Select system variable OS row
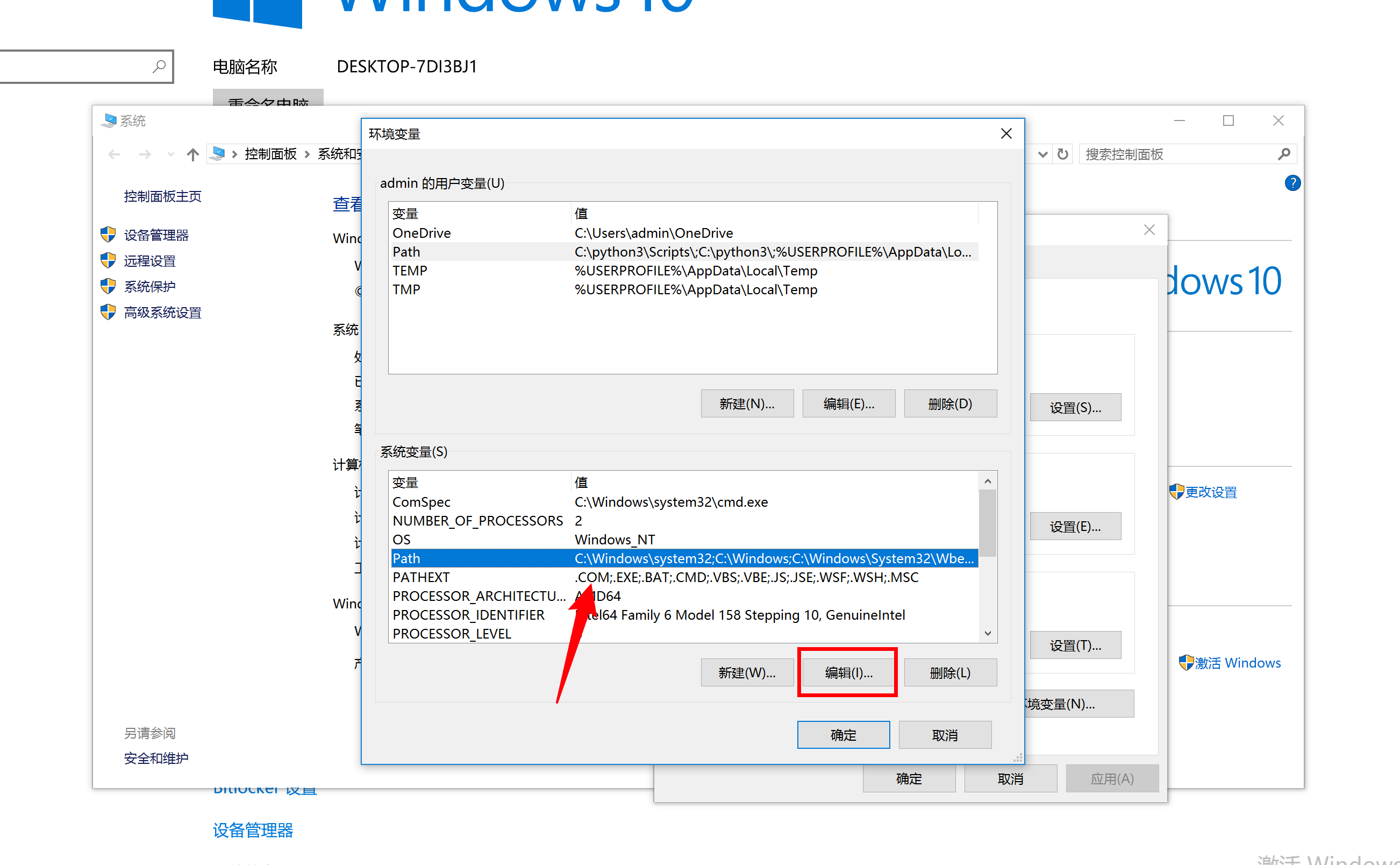 684,540
